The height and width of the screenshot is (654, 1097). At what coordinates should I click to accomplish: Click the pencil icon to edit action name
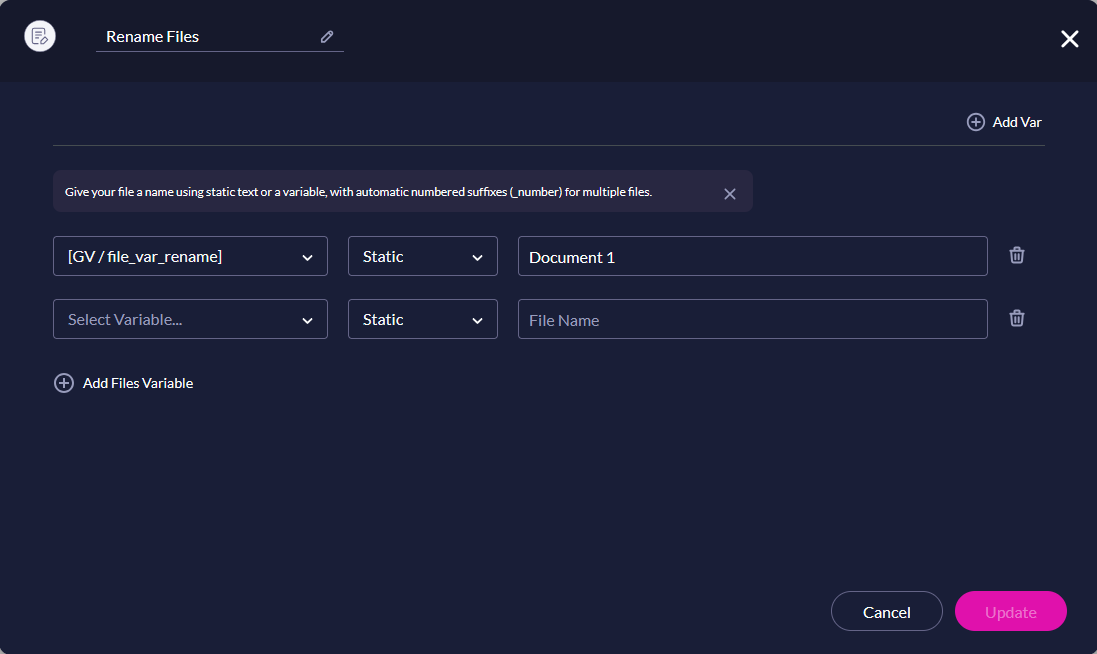tap(326, 36)
